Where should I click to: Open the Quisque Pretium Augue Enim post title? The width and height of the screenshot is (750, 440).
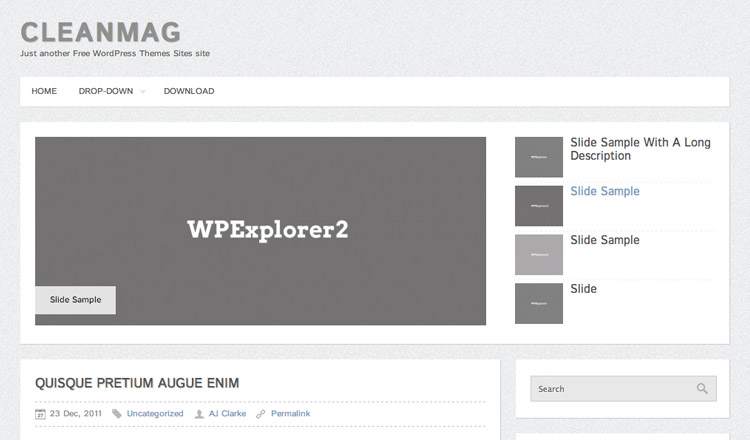click(137, 383)
